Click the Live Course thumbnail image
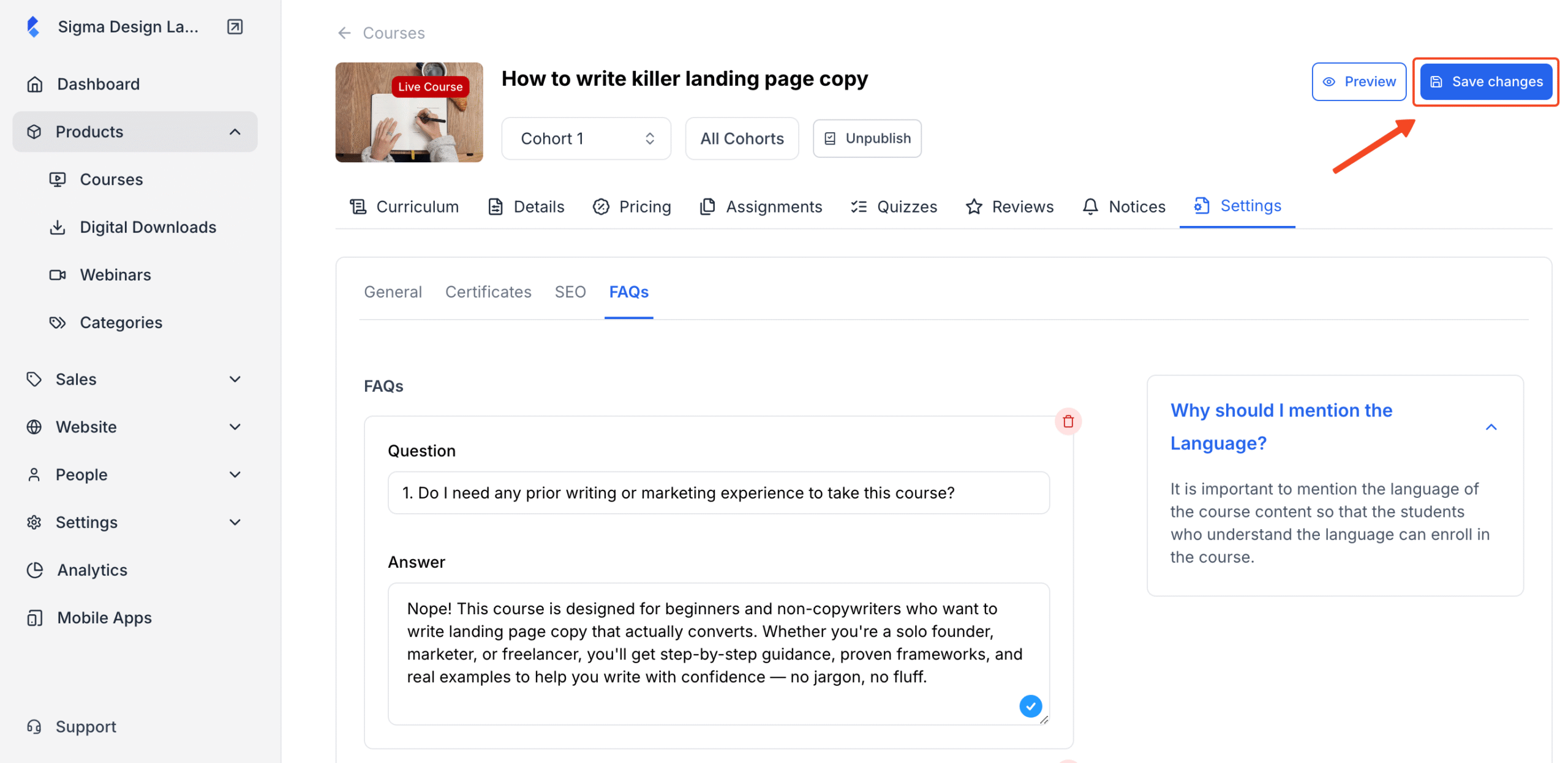The width and height of the screenshot is (1568, 763). [409, 113]
